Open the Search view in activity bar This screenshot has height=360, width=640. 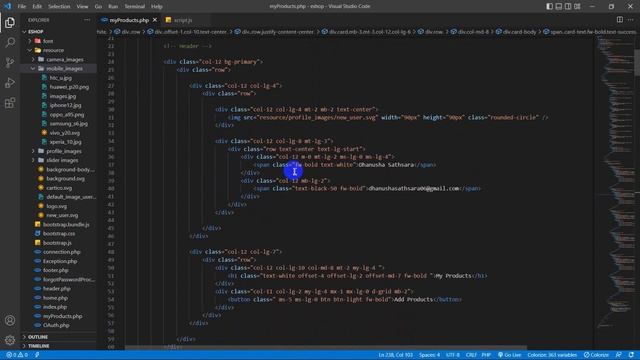click(10, 42)
